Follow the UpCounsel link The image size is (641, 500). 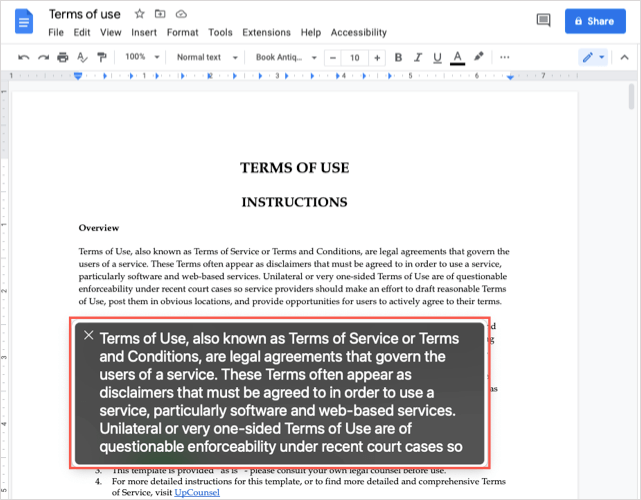(196, 492)
